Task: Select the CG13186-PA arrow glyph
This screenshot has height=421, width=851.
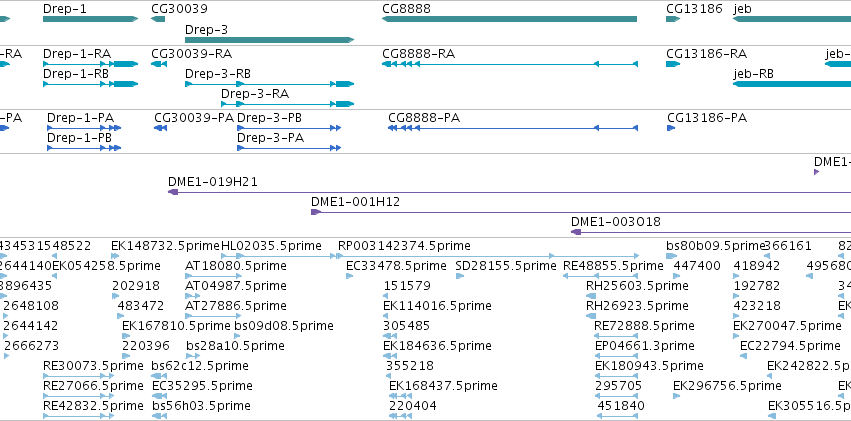Action: click(x=671, y=128)
